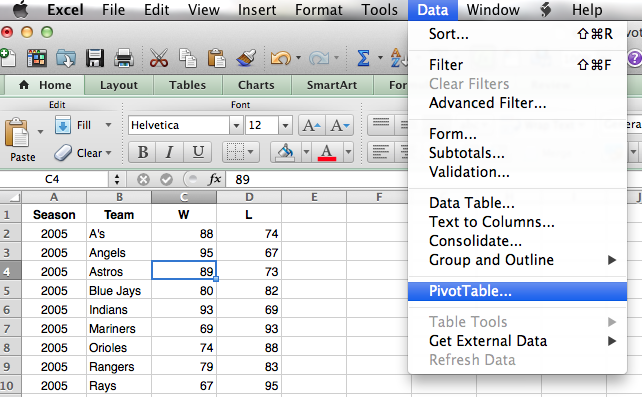Open Get External Data submenu
The image size is (642, 397).
pos(518,341)
